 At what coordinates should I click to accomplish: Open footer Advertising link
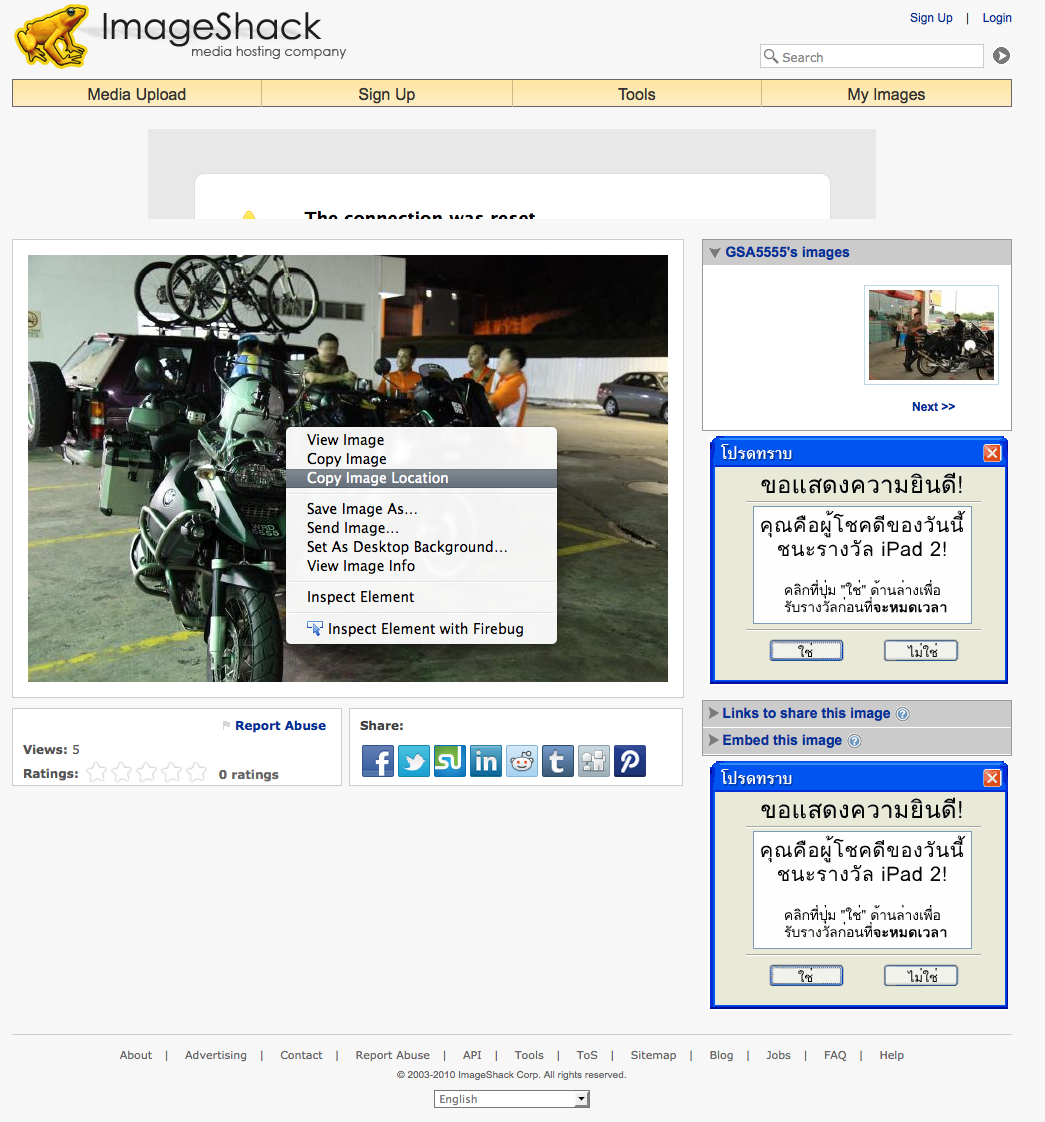pos(215,1055)
